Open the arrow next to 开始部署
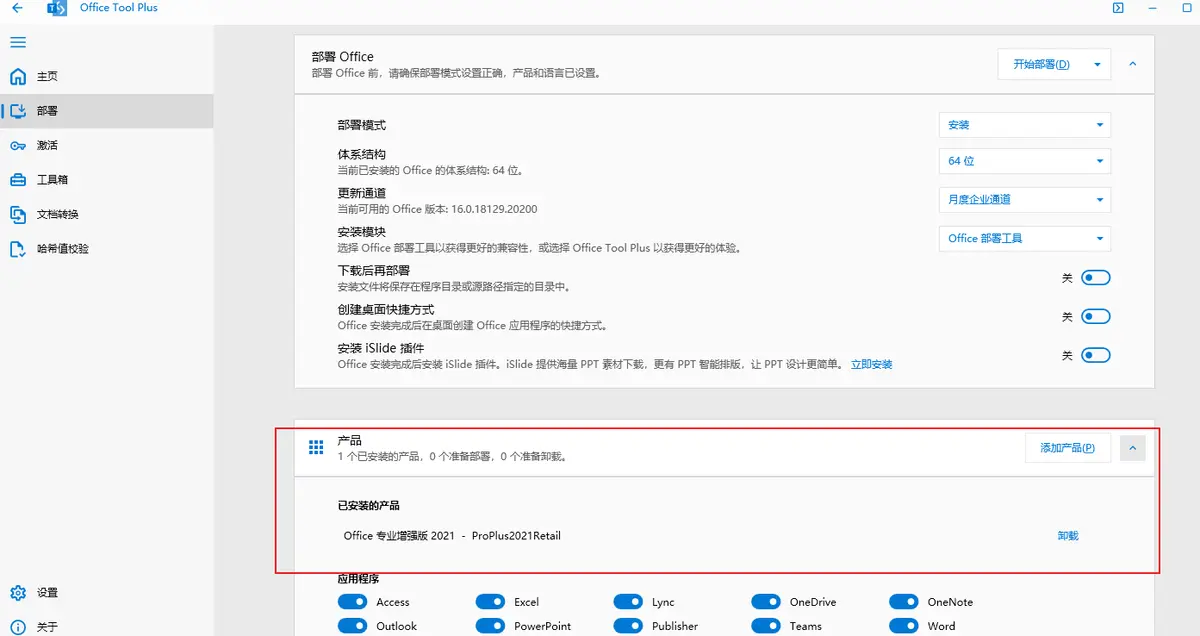This screenshot has height=636, width=1200. tap(1097, 64)
